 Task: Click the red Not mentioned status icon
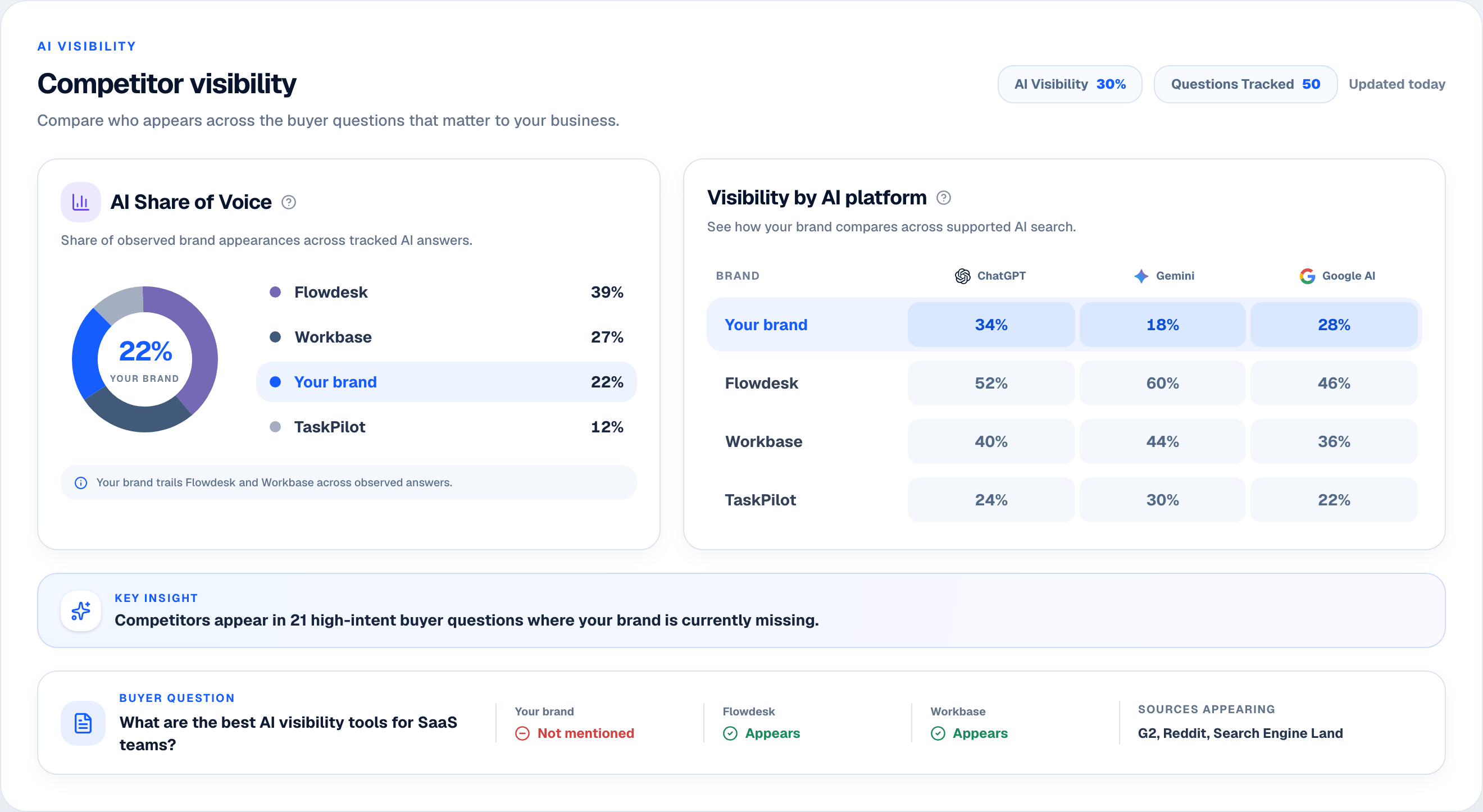[x=522, y=734]
